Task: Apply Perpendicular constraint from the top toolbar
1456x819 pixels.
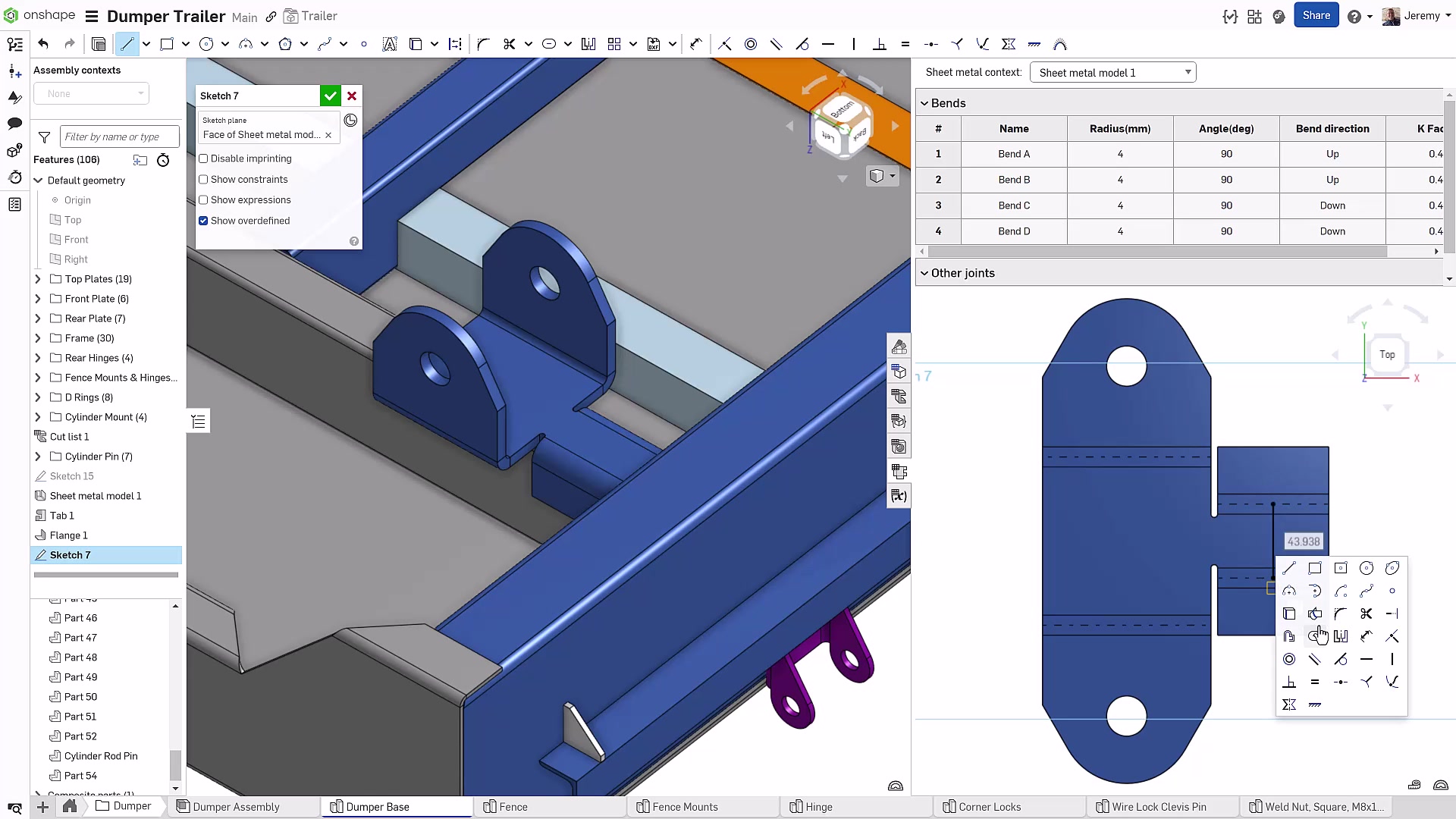Action: point(880,44)
